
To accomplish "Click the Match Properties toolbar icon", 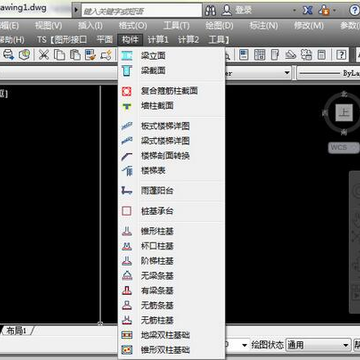I will 90,55.
